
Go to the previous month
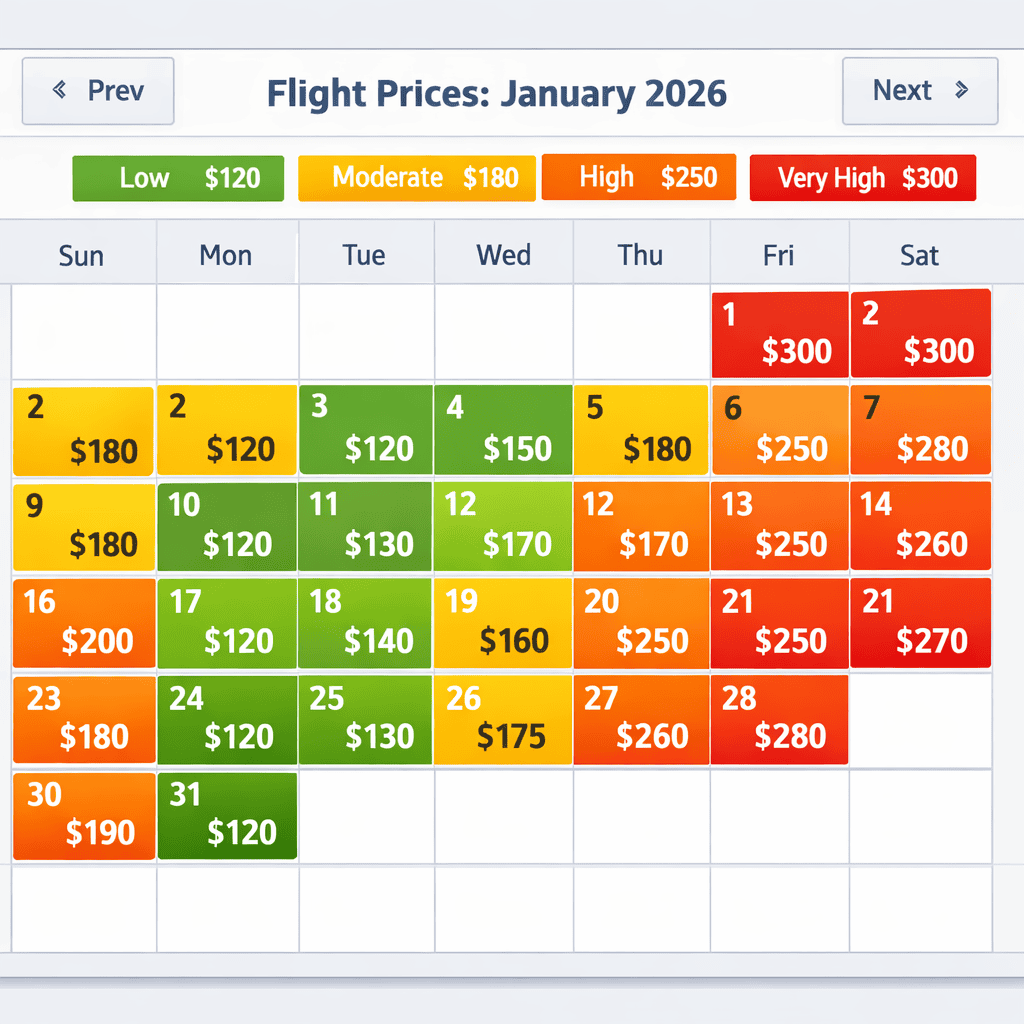(x=97, y=91)
